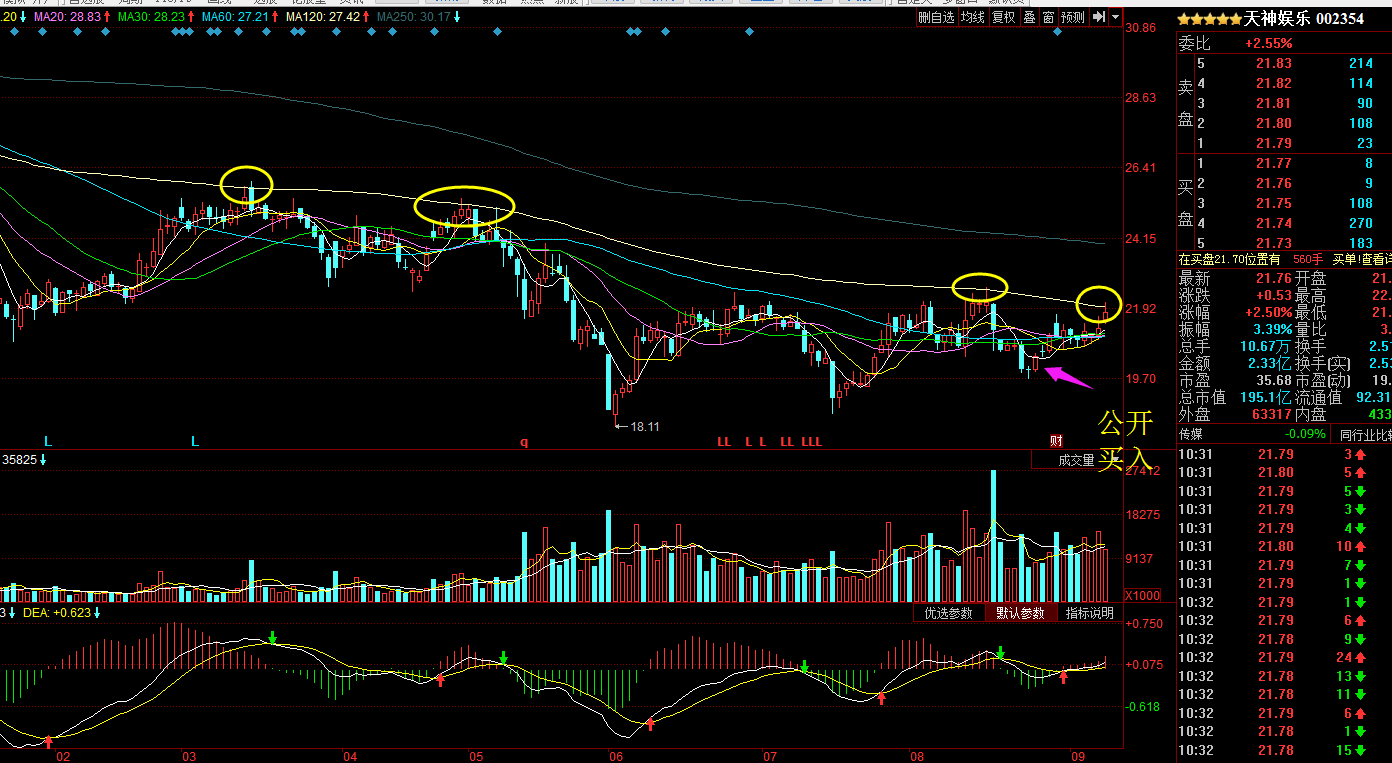Image resolution: width=1392 pixels, height=763 pixels.
Task: Click the 天神娱乐 stock name
Action: coord(1276,19)
